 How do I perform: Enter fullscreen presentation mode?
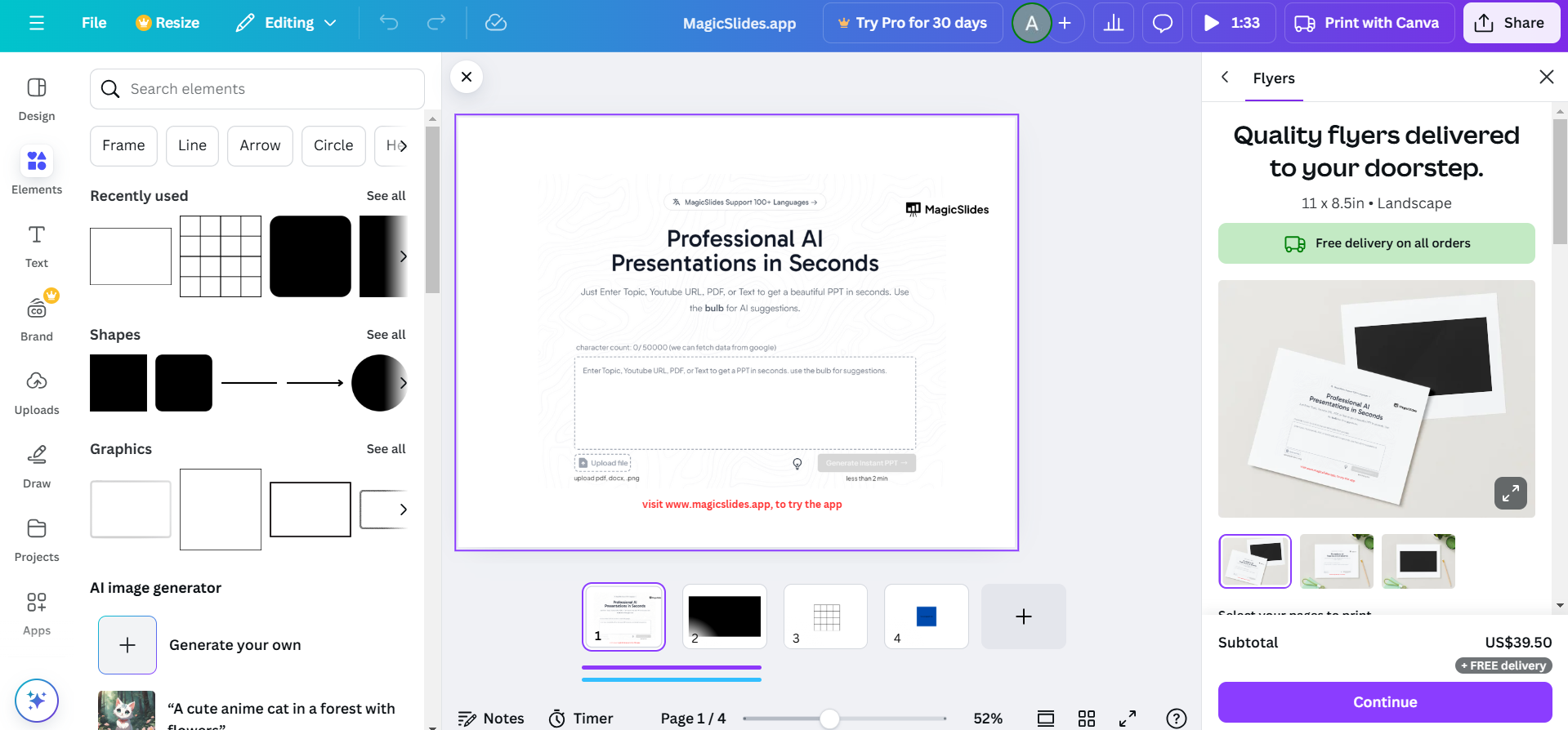coord(1128,719)
